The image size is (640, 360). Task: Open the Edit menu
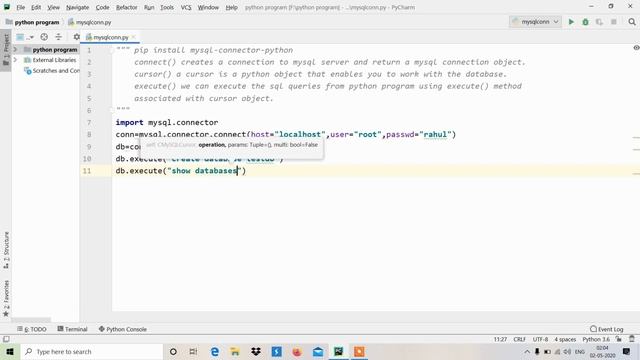coord(36,7)
